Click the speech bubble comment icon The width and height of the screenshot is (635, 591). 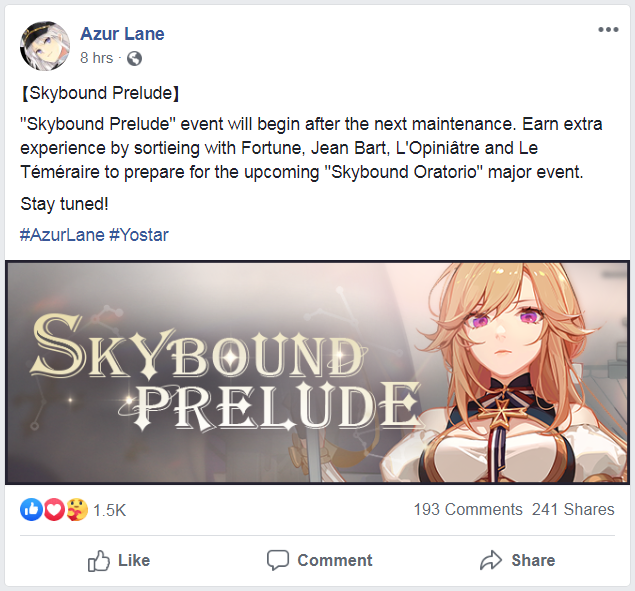tap(278, 561)
